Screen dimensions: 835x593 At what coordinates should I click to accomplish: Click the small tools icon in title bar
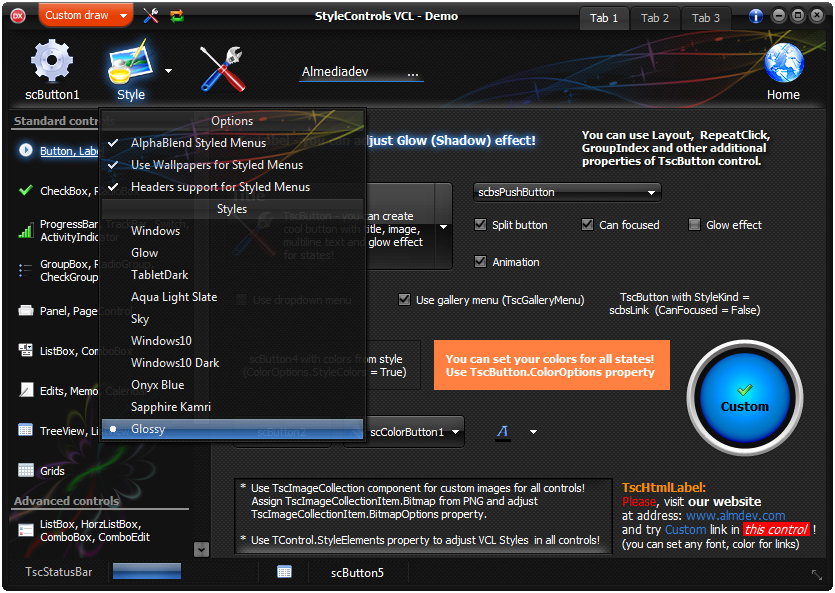point(151,15)
